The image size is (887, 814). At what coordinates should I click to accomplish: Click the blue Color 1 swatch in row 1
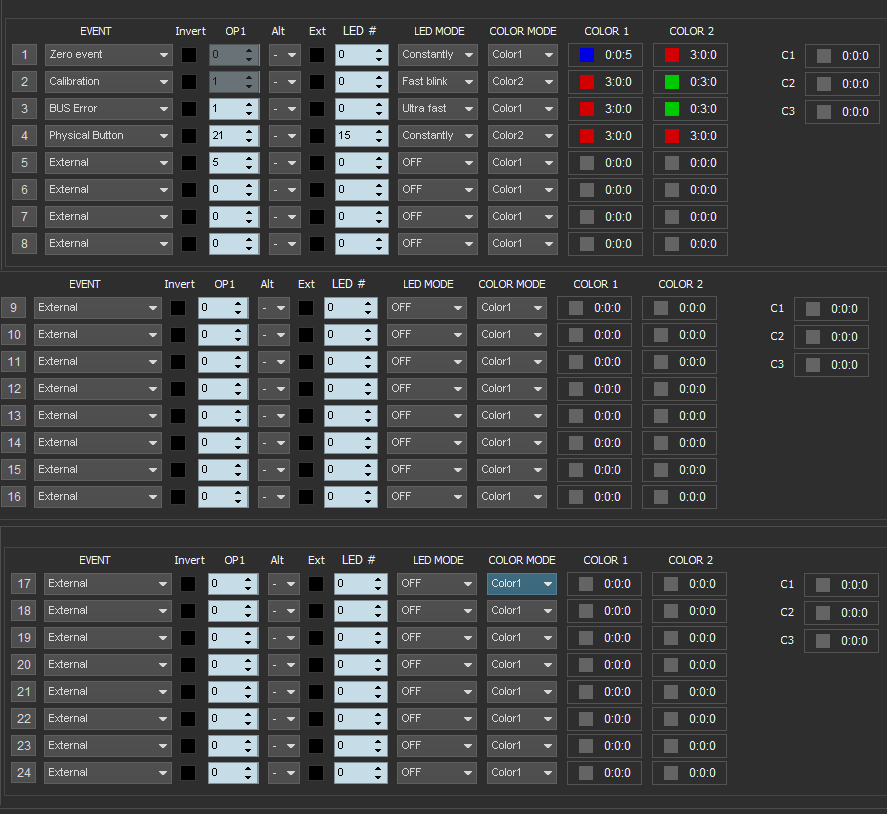(587, 55)
